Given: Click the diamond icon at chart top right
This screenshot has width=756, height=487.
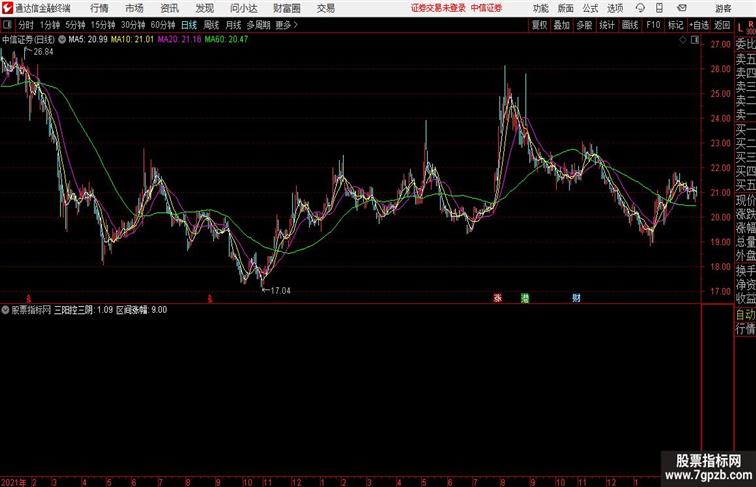Looking at the screenshot, I should (683, 40).
